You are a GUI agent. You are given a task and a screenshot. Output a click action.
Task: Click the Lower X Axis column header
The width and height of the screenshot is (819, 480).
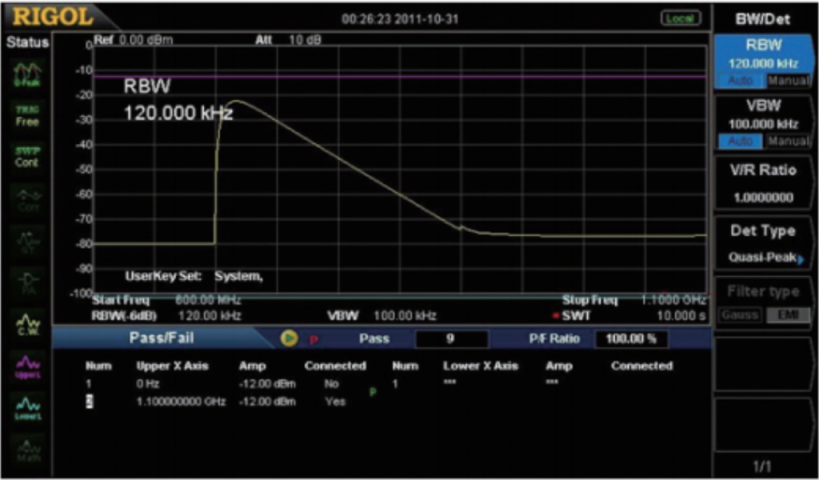point(481,366)
